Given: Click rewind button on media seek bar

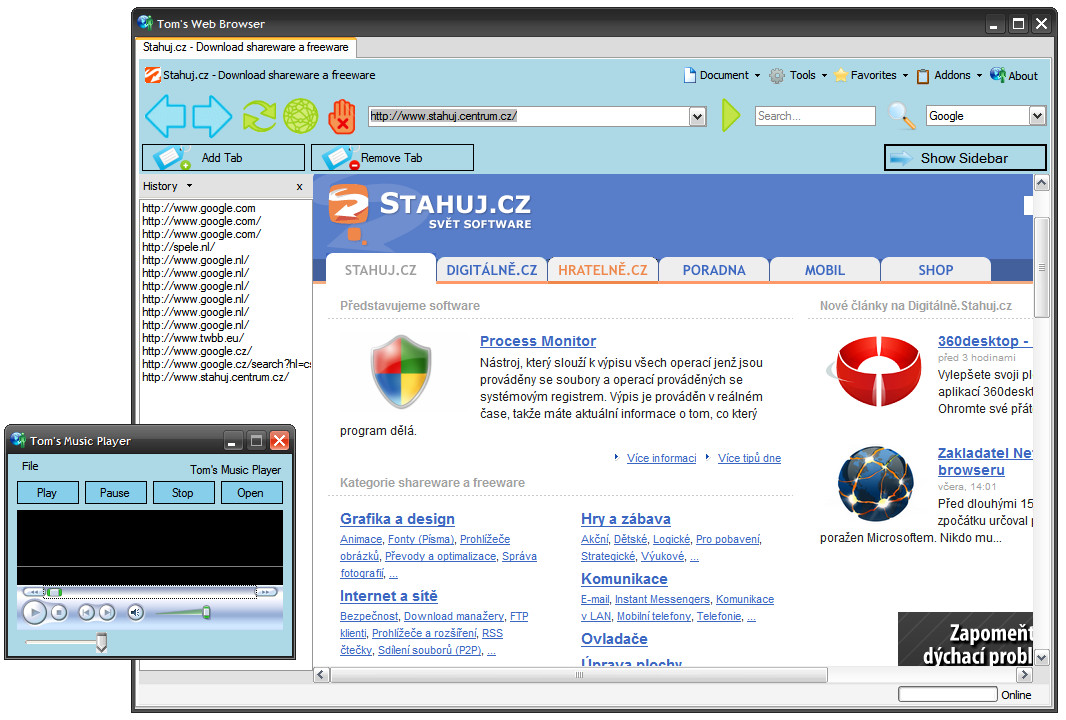Looking at the screenshot, I should point(33,592).
